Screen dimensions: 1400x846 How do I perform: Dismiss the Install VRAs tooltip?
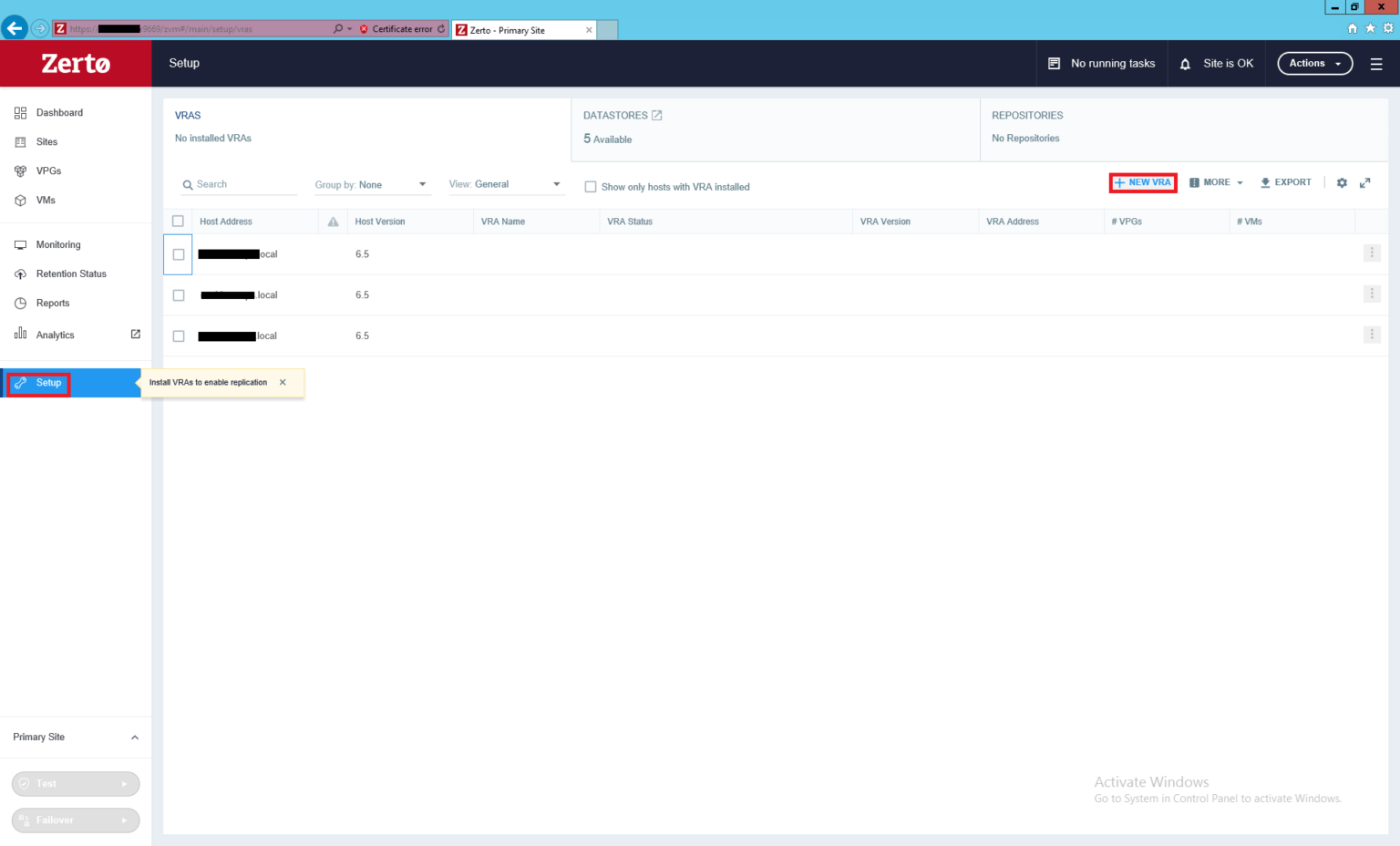tap(283, 383)
